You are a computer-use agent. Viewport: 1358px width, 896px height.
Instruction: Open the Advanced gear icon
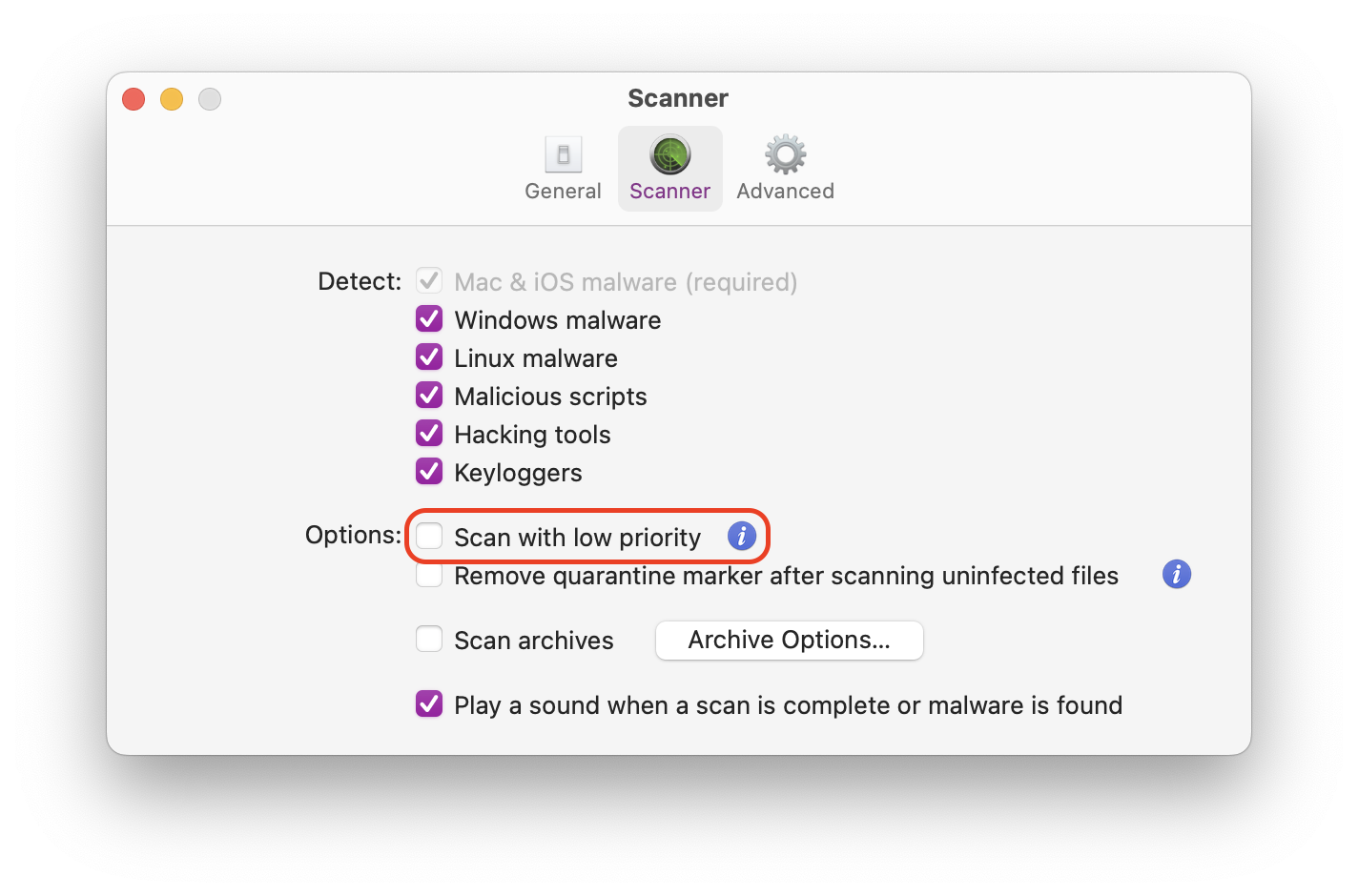(785, 154)
